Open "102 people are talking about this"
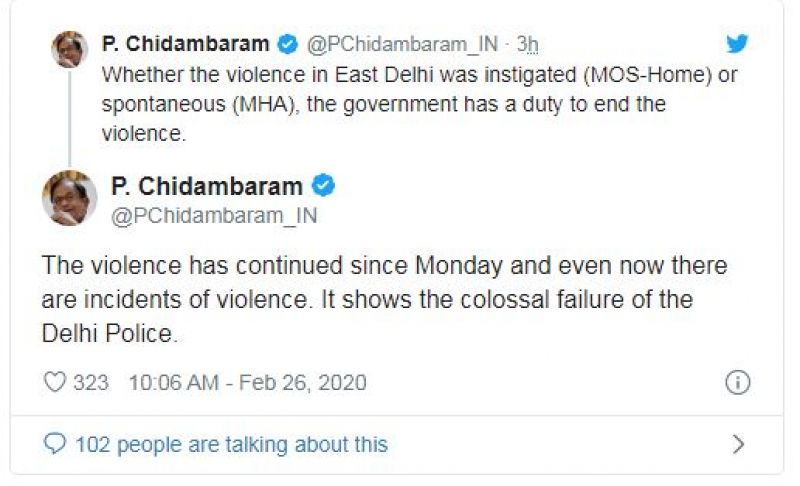800x486 pixels. [231, 444]
